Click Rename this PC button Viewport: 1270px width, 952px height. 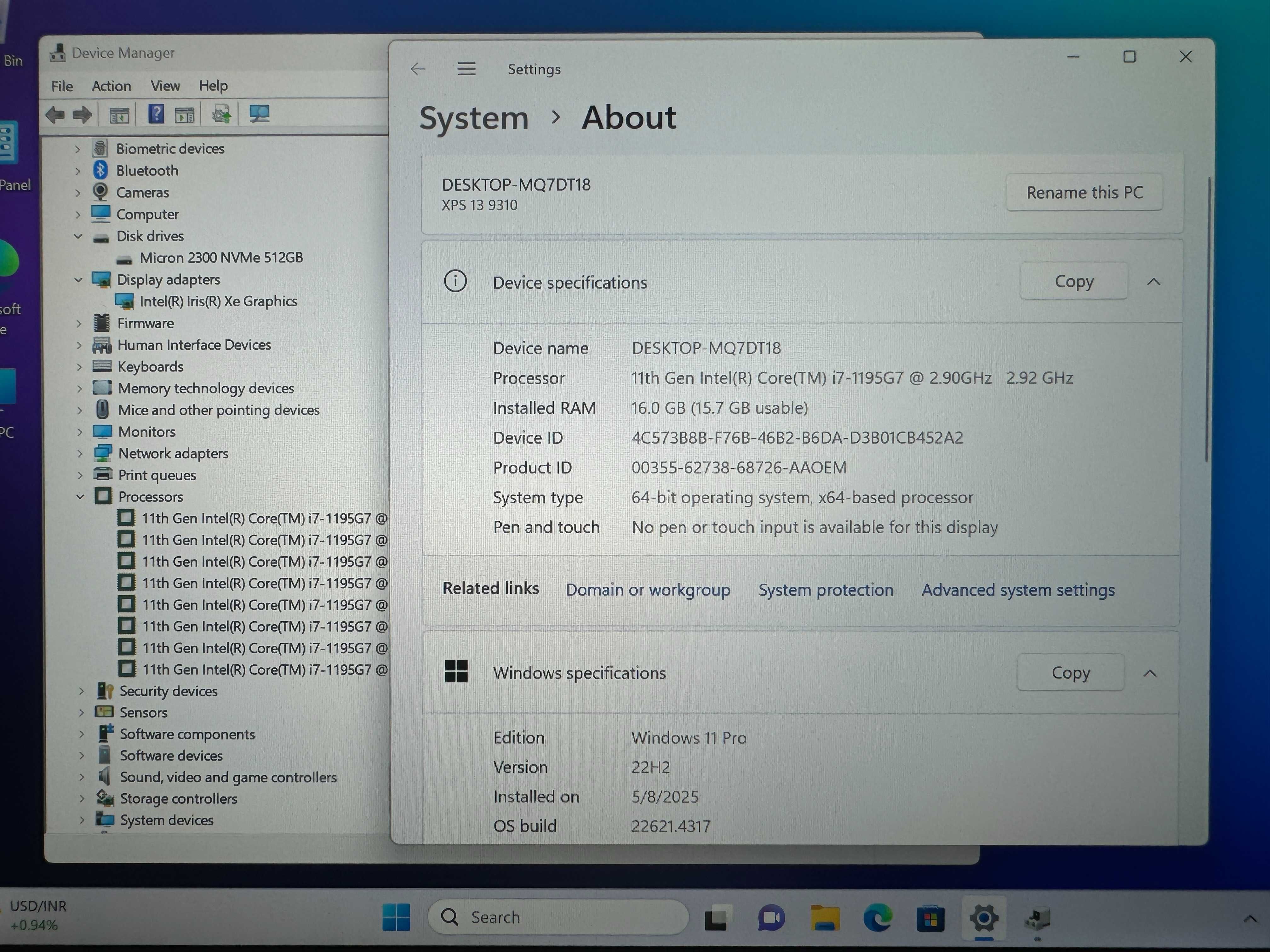(1084, 192)
